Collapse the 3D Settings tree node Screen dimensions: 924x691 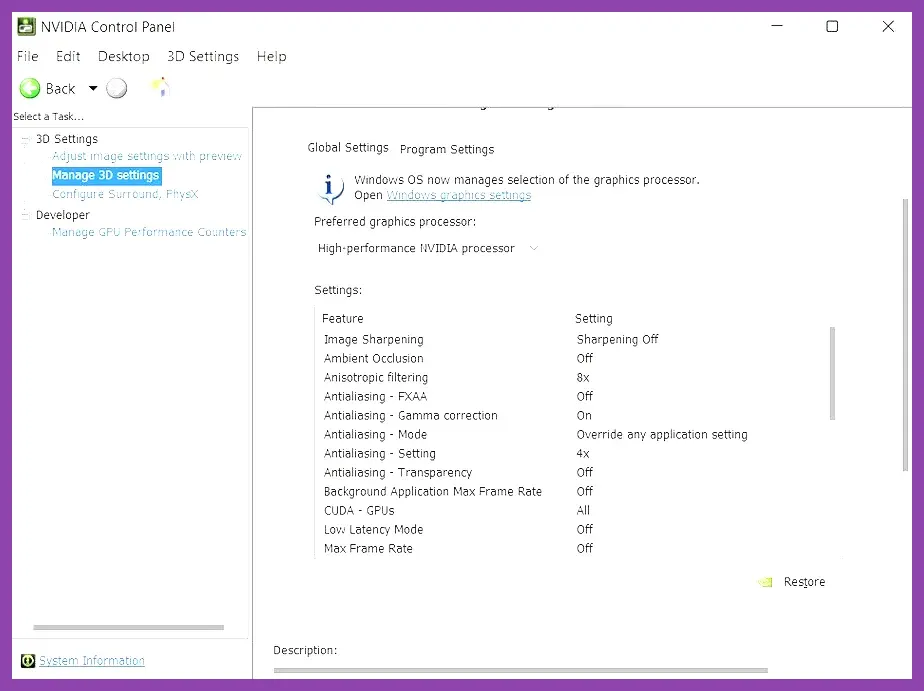(25, 140)
